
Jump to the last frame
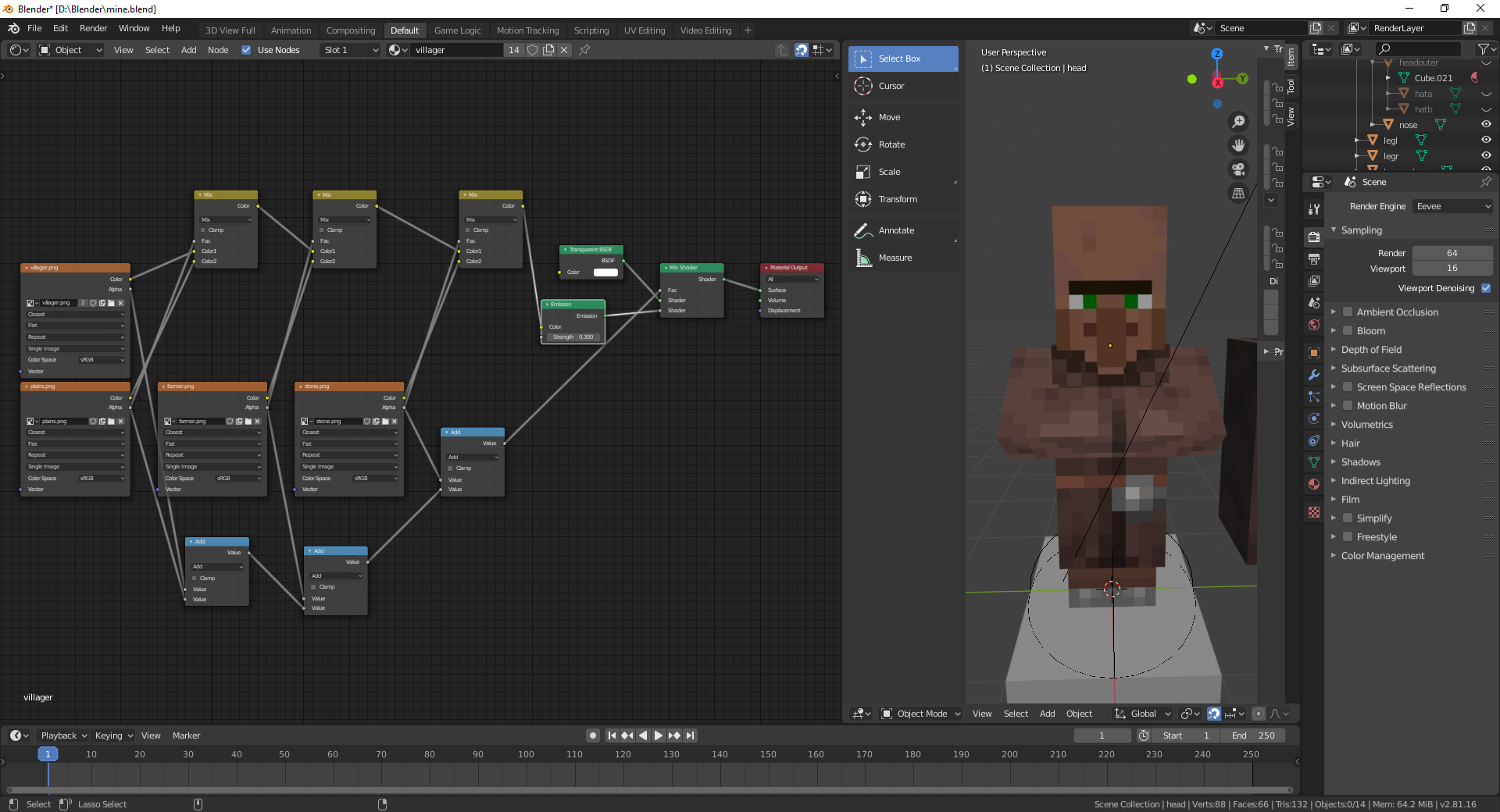pos(690,735)
